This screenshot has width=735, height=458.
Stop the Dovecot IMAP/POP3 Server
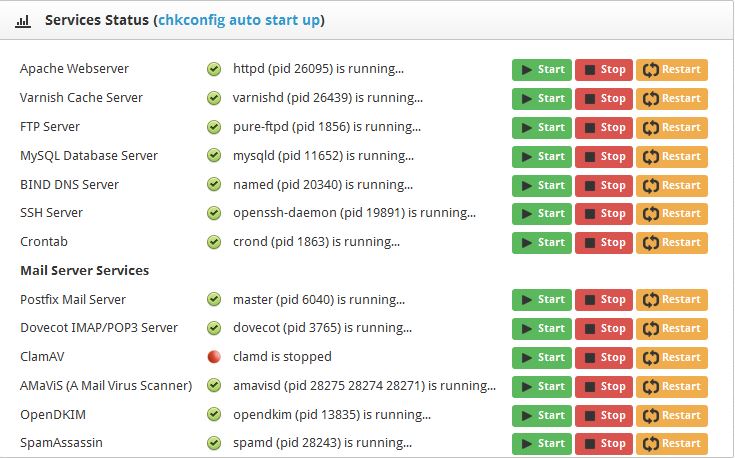tap(604, 328)
